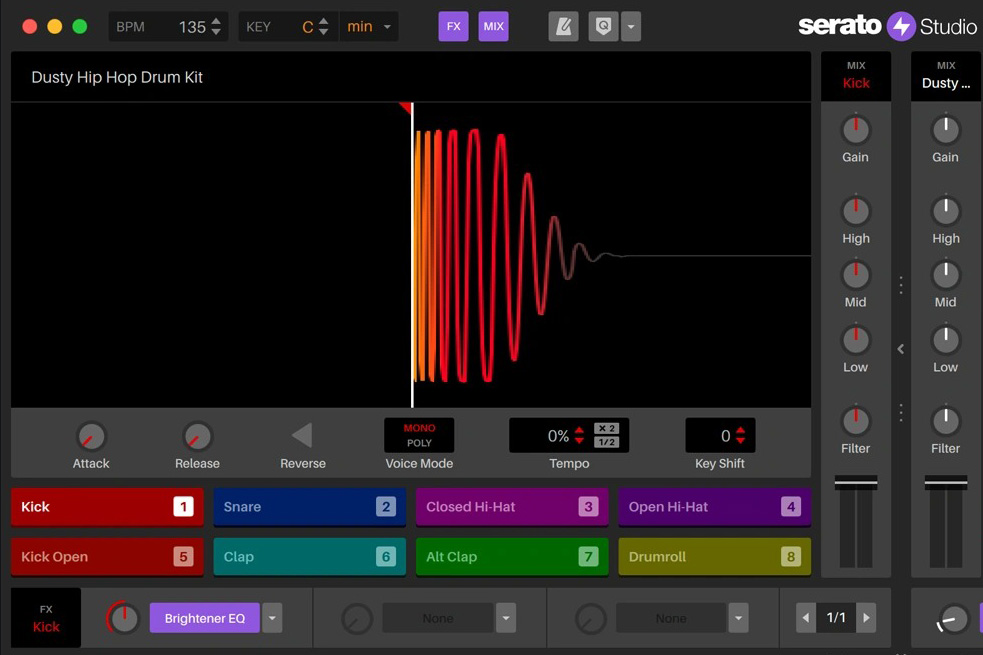Click the Release knob
The height and width of the screenshot is (655, 983).
click(197, 437)
